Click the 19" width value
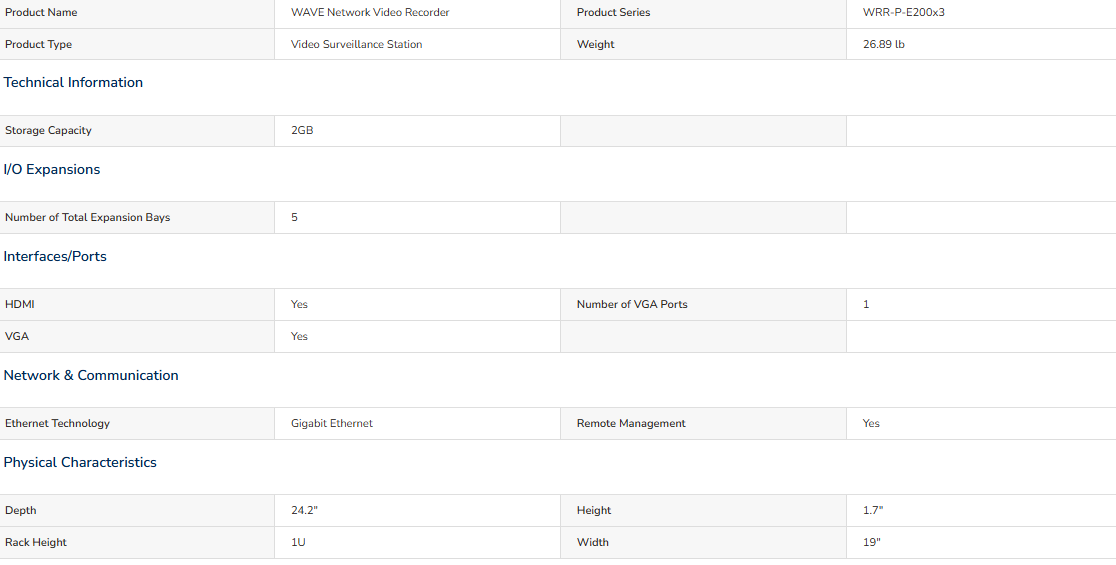Viewport: 1116px width, 565px height. pos(872,542)
